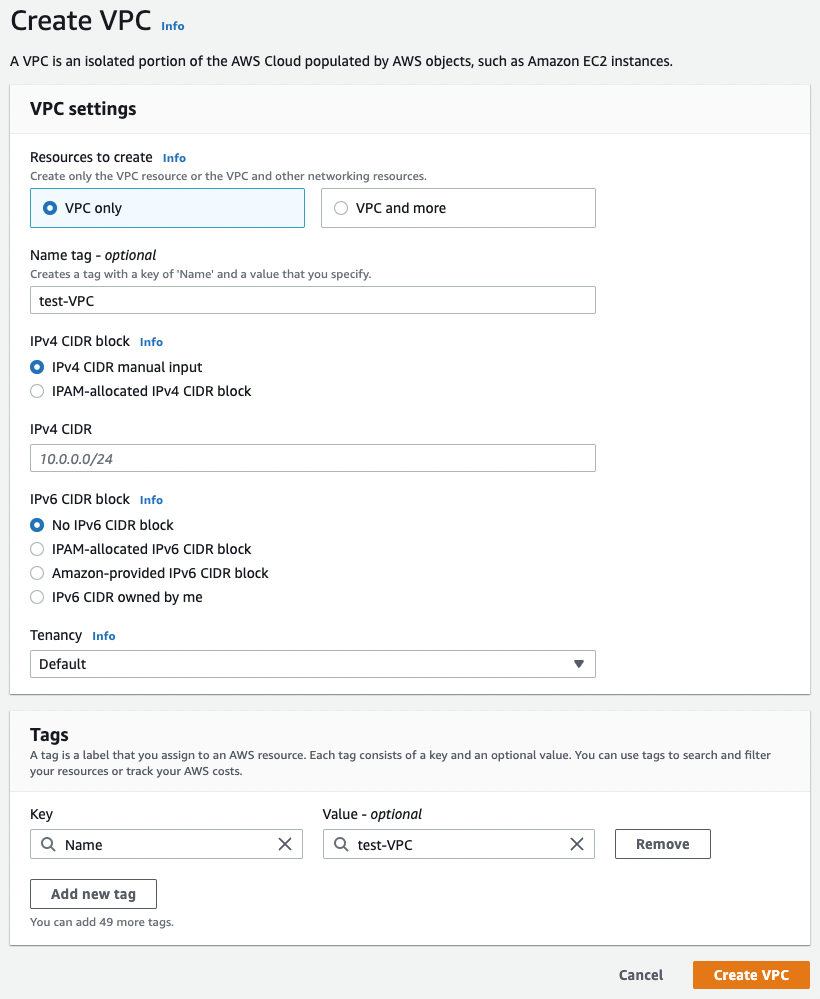
Task: Click the search icon in Key field
Action: click(x=48, y=844)
